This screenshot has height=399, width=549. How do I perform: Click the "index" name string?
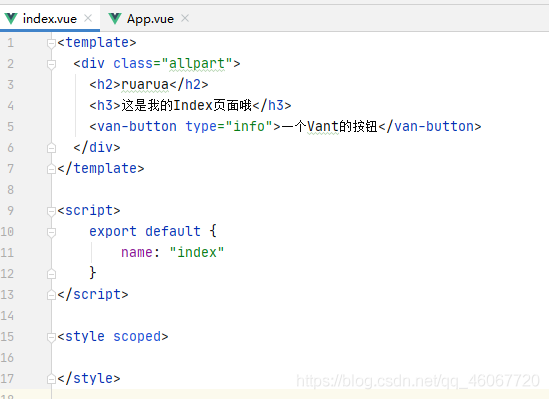pos(197,252)
